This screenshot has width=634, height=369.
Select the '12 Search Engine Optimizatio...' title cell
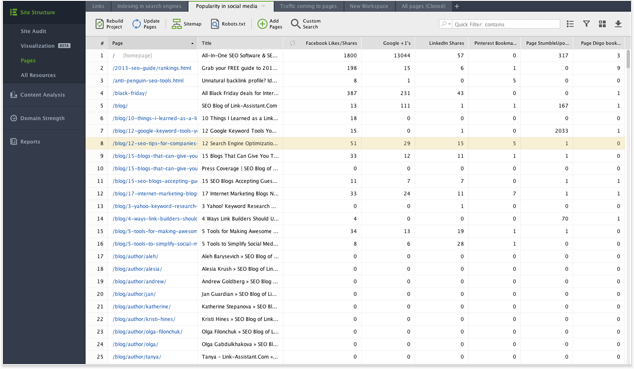(240, 143)
